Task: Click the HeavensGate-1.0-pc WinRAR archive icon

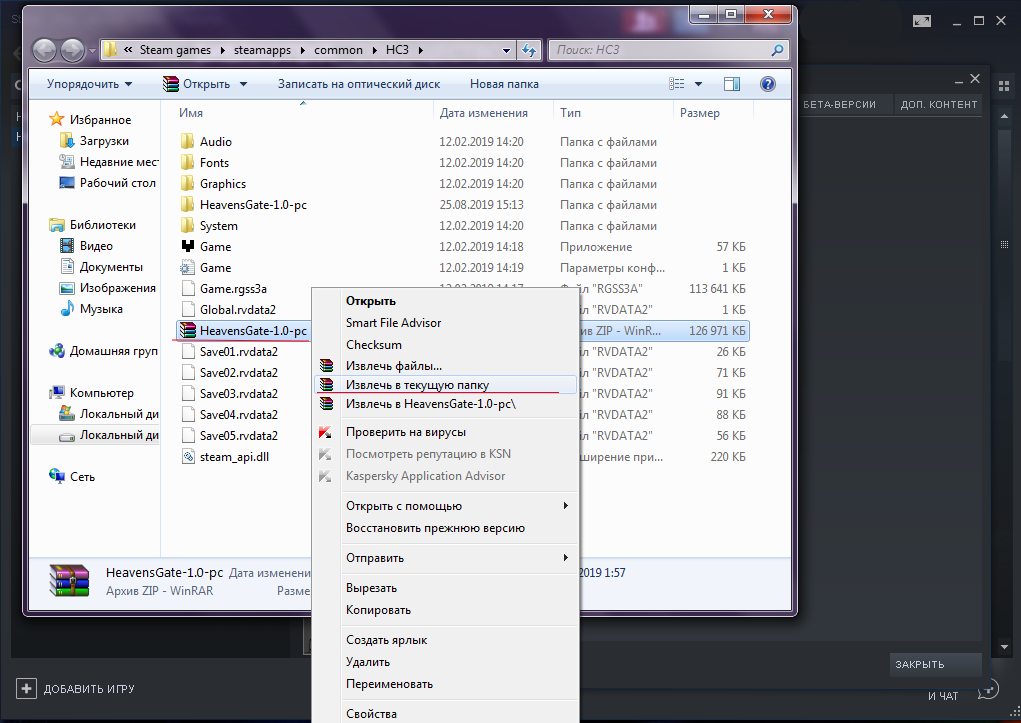Action: click(188, 330)
